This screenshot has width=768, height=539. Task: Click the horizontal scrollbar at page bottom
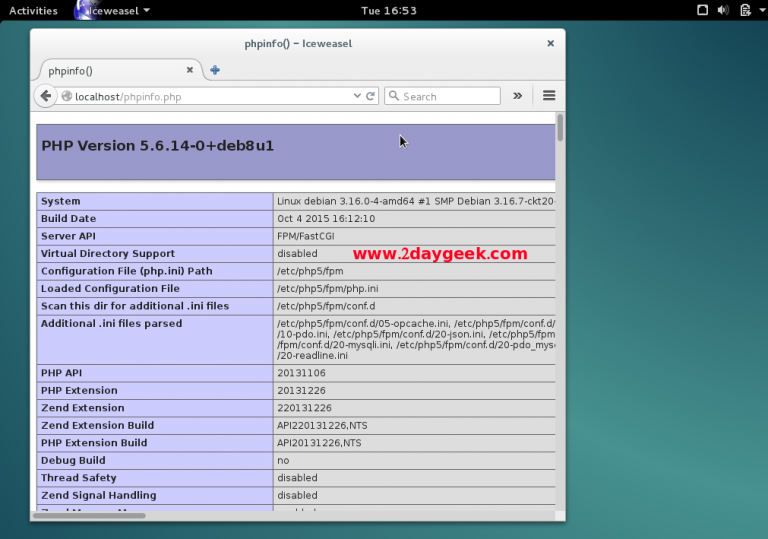(x=92, y=515)
